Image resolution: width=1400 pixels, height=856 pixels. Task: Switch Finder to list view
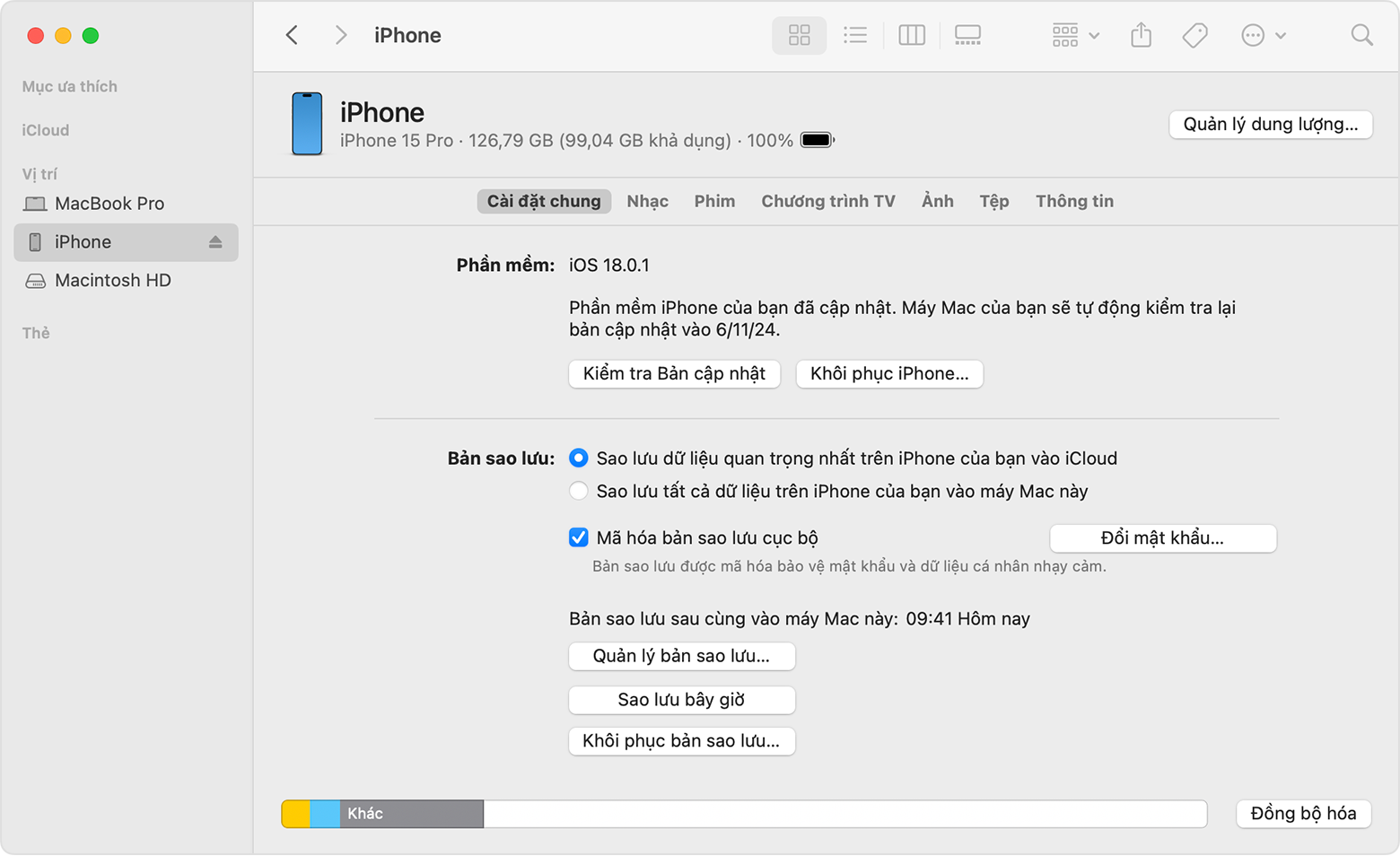click(854, 35)
